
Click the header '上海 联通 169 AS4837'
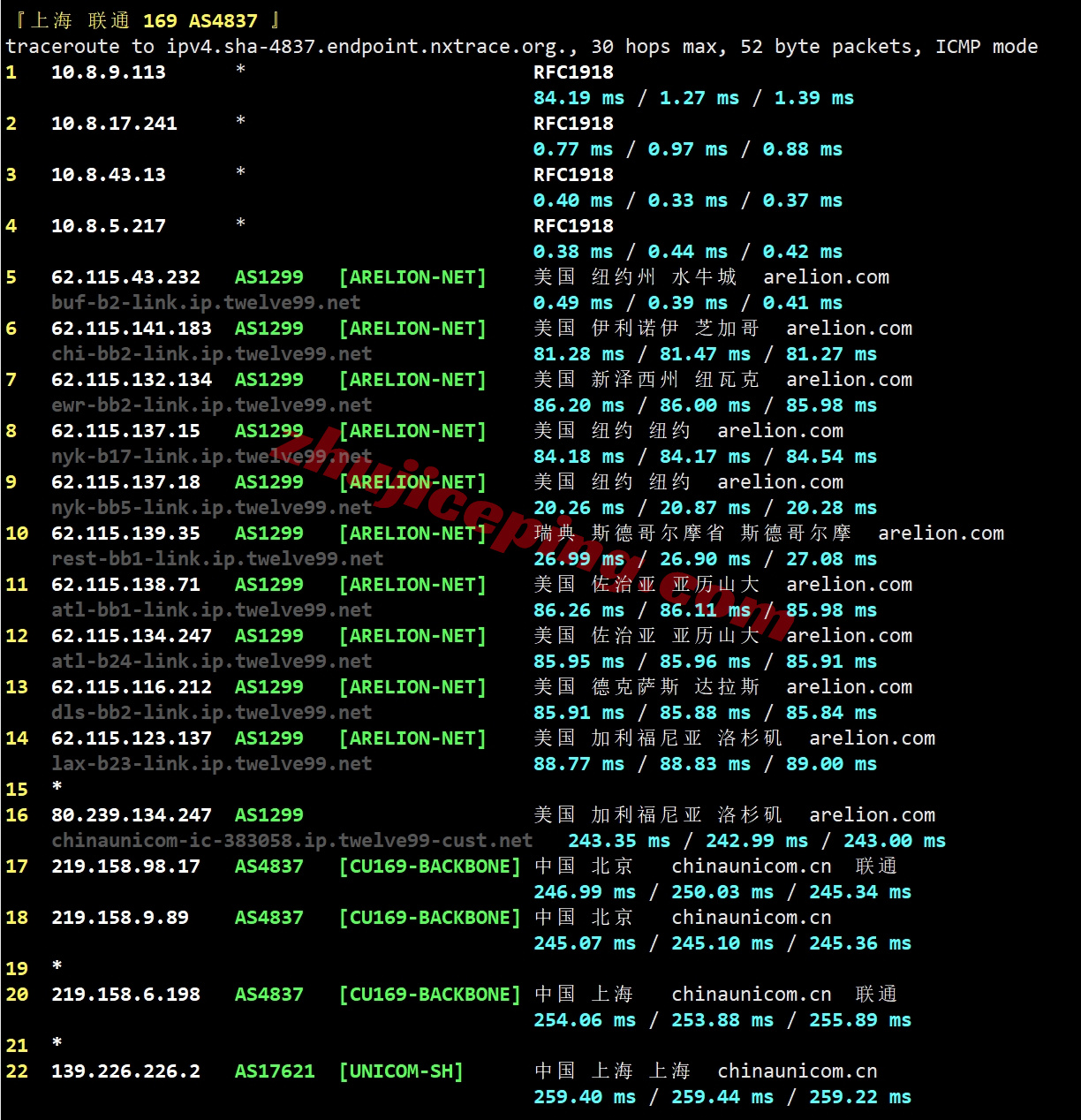(x=144, y=20)
